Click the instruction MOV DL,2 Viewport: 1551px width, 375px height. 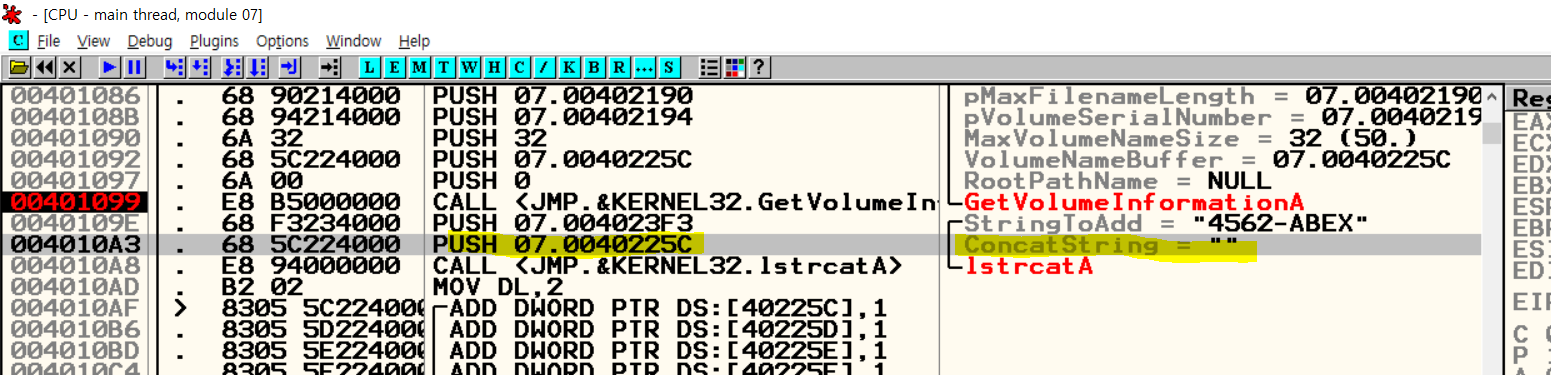coord(497,287)
